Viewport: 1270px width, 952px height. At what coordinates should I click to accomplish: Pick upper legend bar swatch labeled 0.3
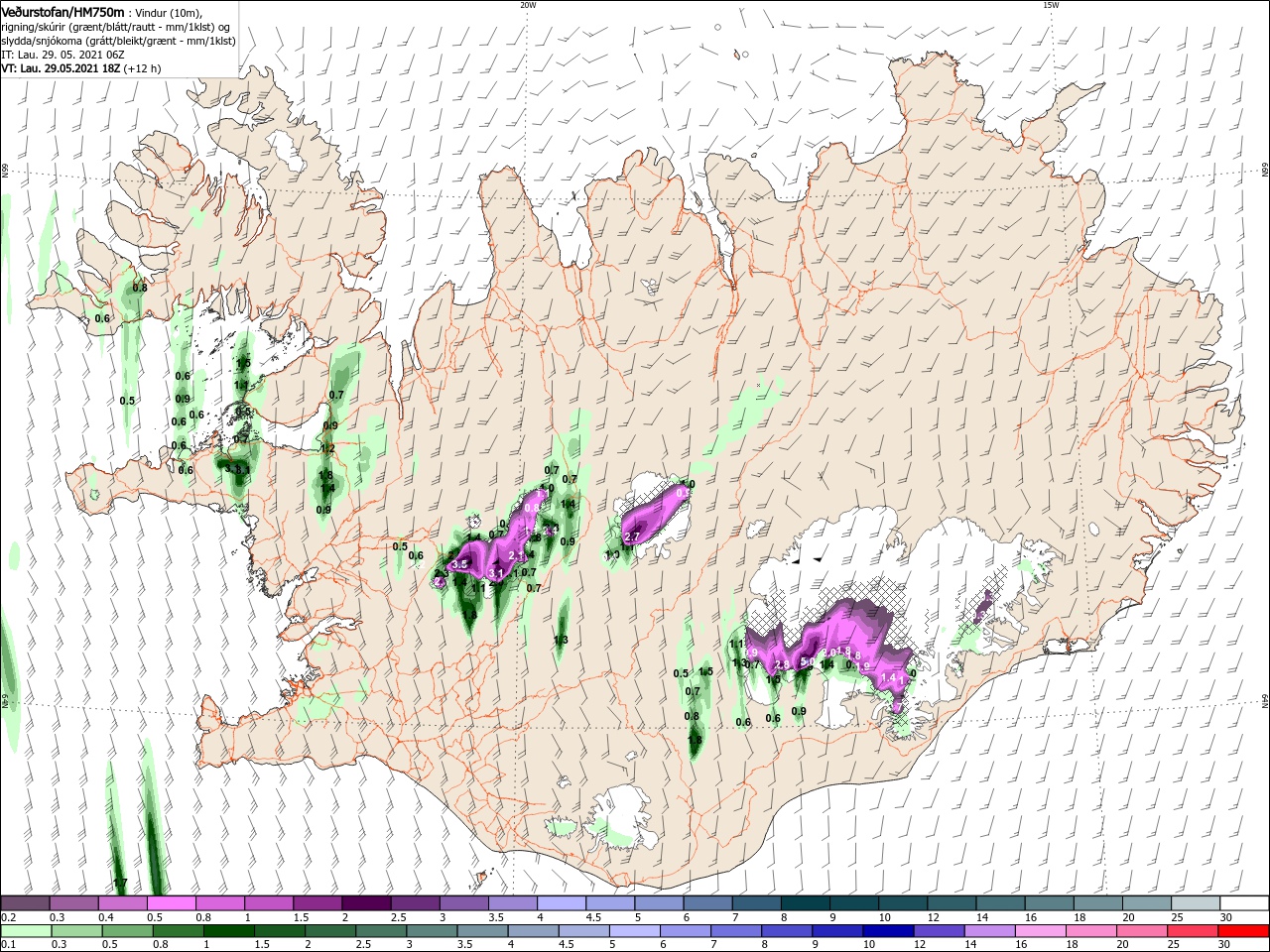[74, 902]
